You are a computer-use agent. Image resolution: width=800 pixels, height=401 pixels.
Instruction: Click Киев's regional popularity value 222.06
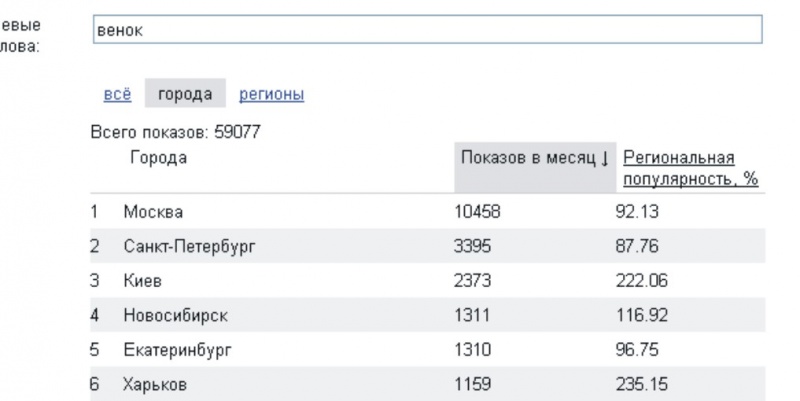[641, 281]
